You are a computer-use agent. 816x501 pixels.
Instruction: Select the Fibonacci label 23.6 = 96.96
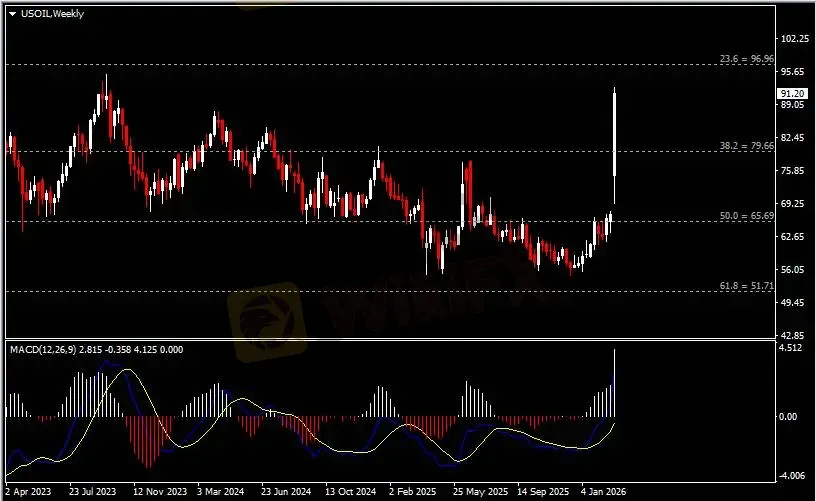coord(746,59)
